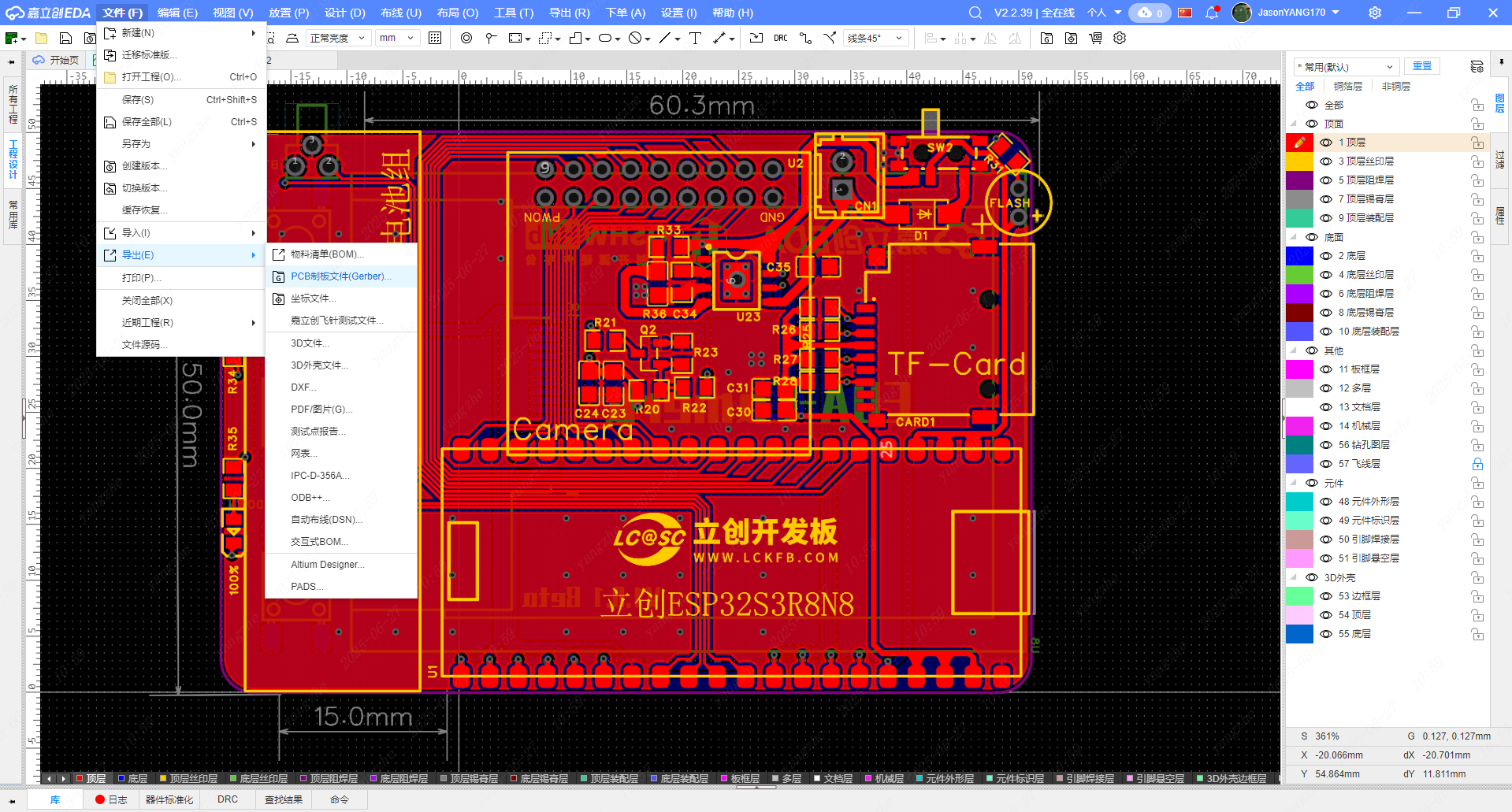Screen dimensions: 1512x812
Task: Click the blue swatch of 2 底层
Action: (1299, 256)
